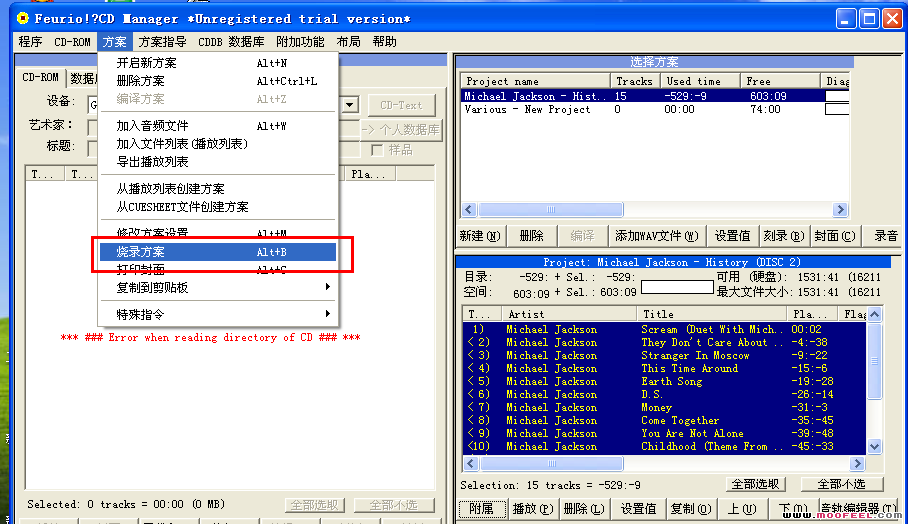The image size is (908, 524).
Task: Sort by Project name column header
Action: click(x=536, y=81)
